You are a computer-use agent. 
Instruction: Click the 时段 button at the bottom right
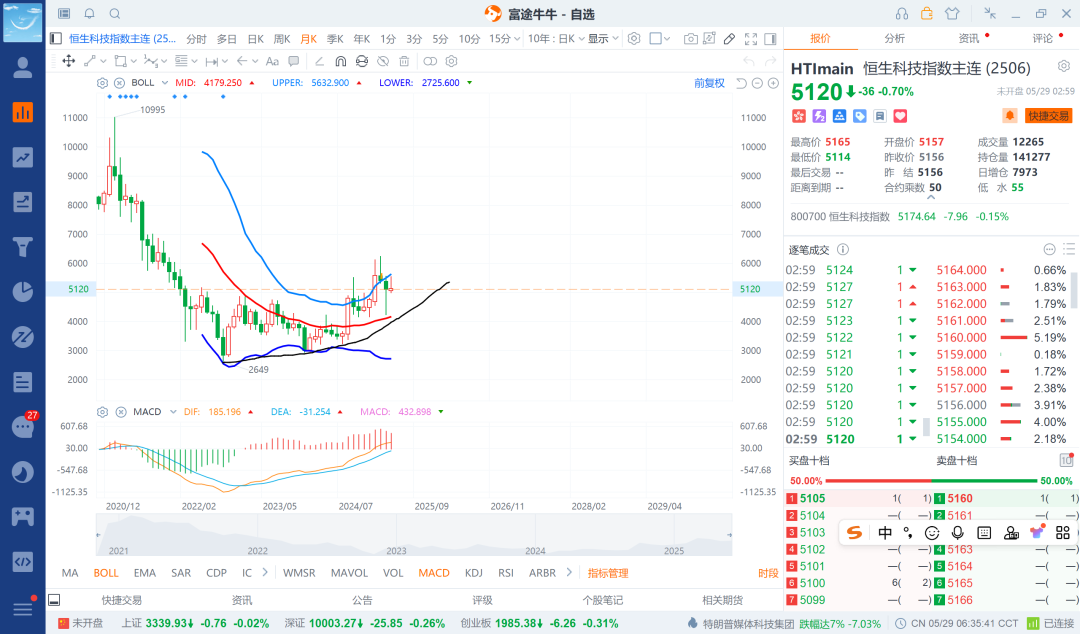[x=768, y=573]
